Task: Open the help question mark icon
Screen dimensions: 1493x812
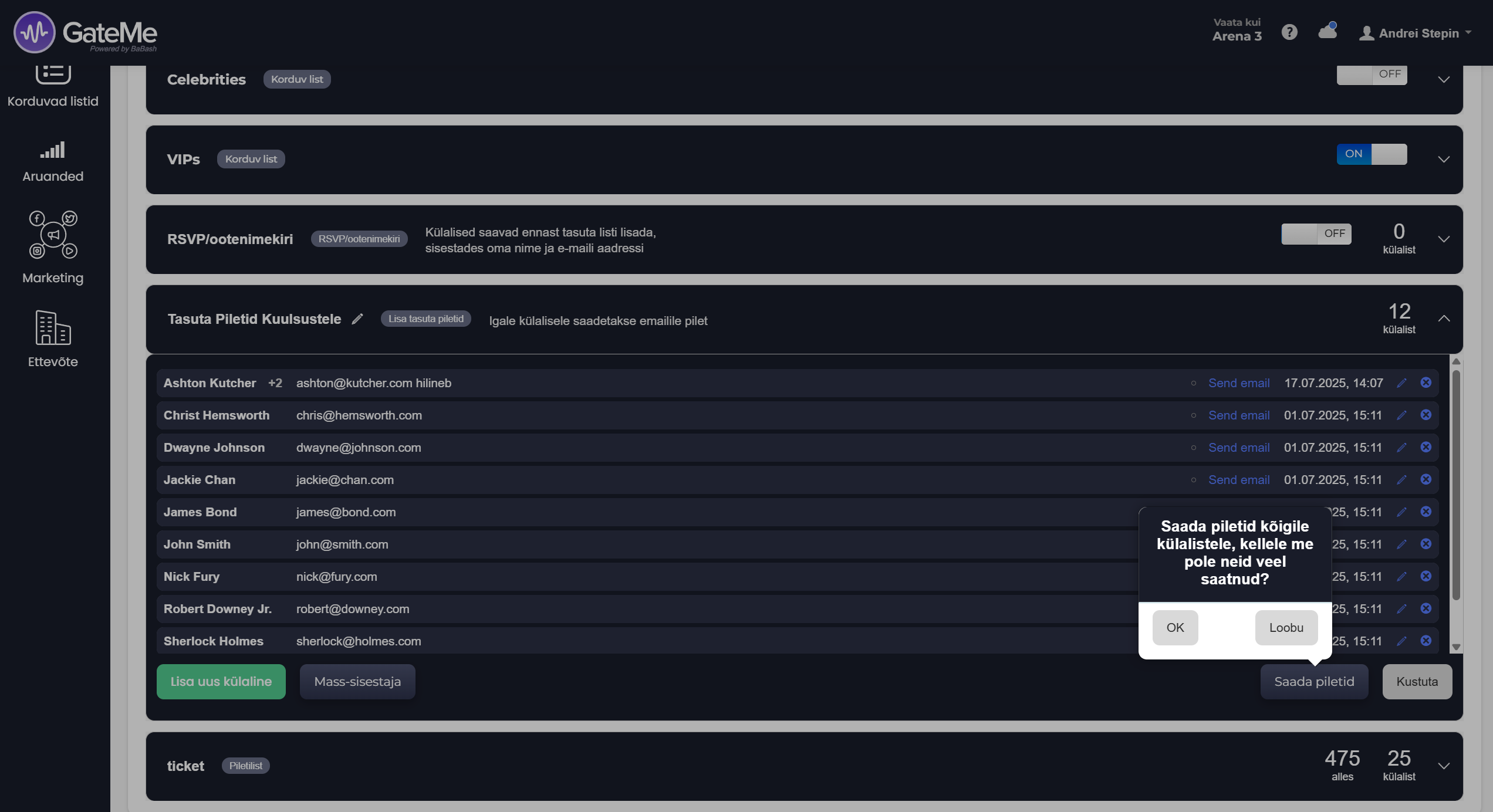Action: 1289,32
